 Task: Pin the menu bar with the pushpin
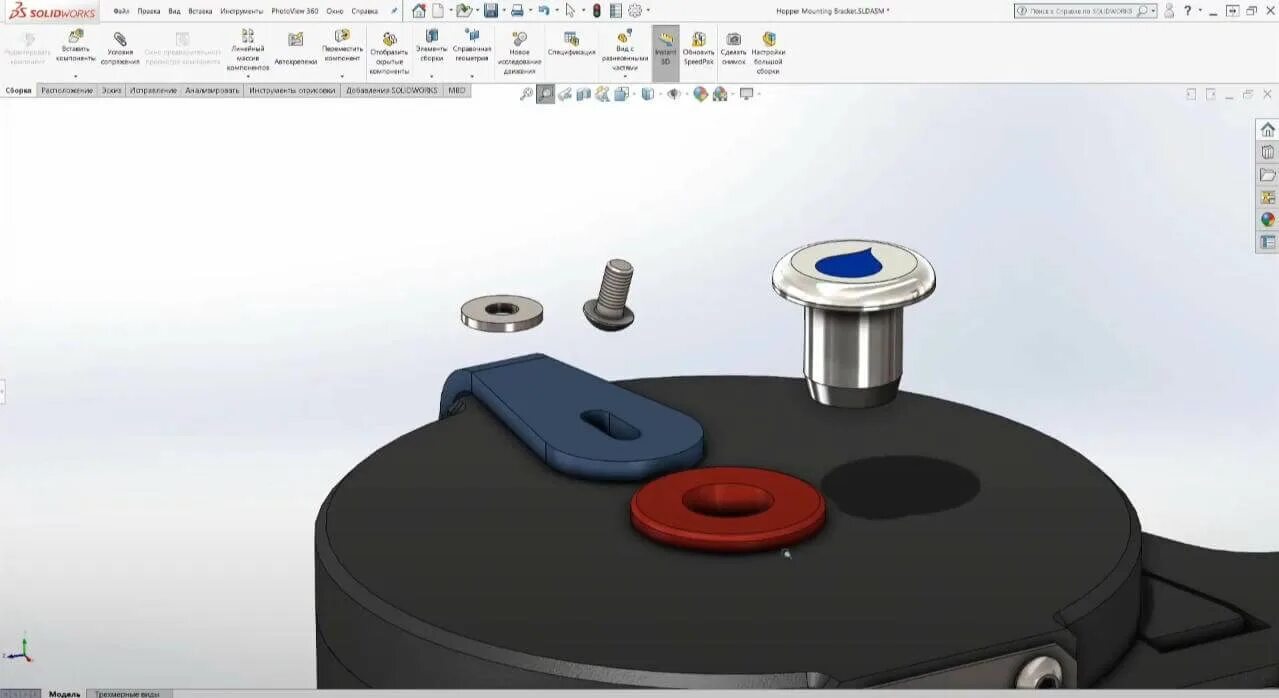(x=393, y=10)
